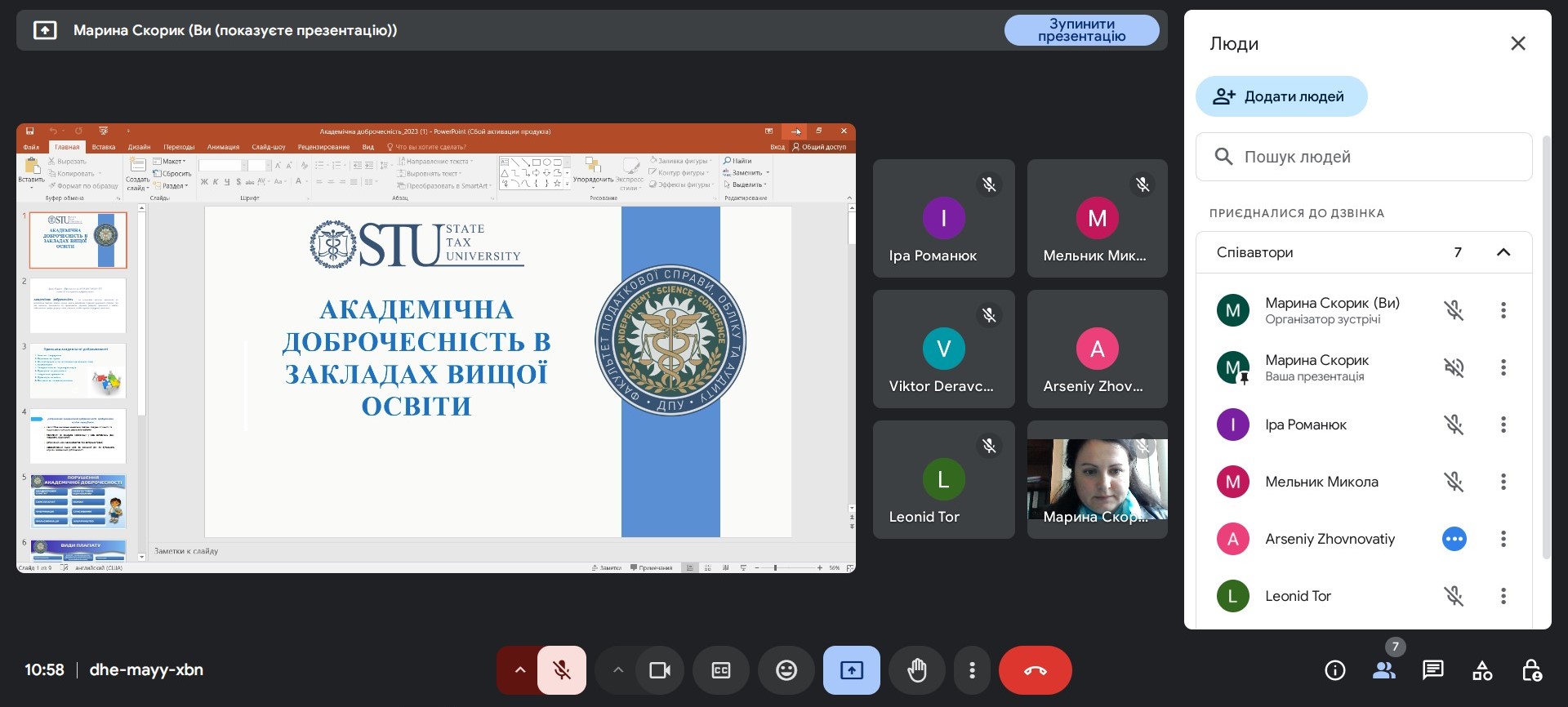Image resolution: width=1568 pixels, height=707 pixels.
Task: Select the Іра Романюк video tile
Action: 943,218
